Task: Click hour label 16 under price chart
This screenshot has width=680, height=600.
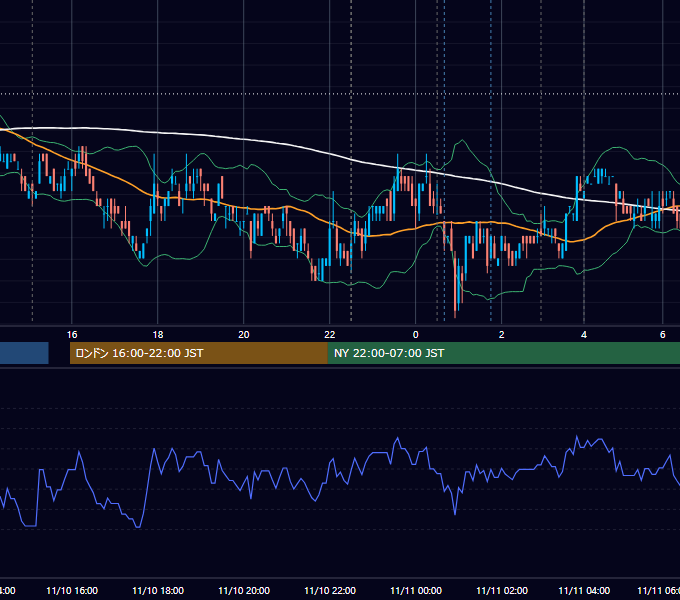Action: pyautogui.click(x=72, y=335)
